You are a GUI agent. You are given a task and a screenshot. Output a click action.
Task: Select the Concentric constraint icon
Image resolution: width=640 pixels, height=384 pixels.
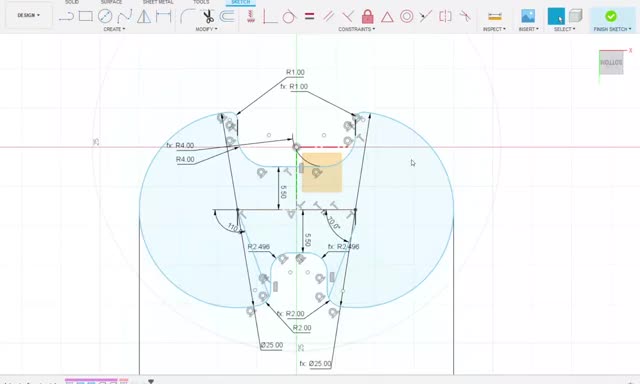pos(407,16)
